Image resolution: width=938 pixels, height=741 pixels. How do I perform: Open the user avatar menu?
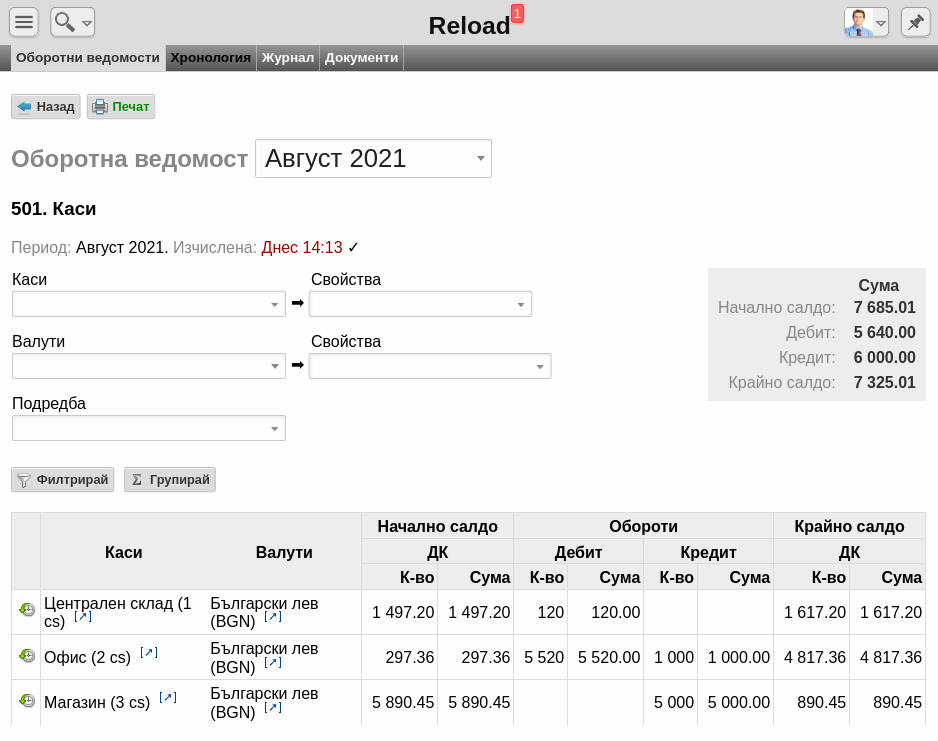click(x=866, y=23)
